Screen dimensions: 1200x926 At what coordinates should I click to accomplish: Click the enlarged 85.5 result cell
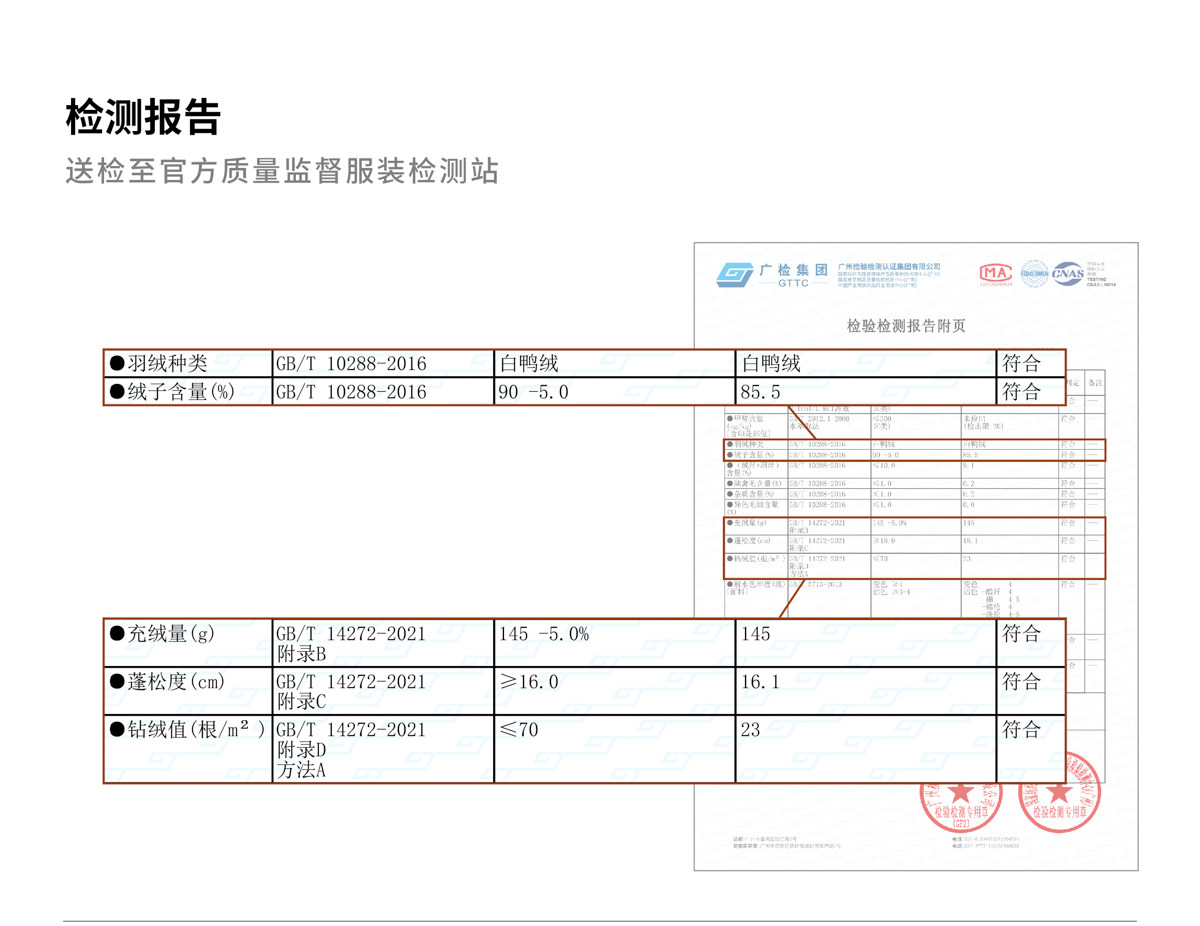pos(866,391)
